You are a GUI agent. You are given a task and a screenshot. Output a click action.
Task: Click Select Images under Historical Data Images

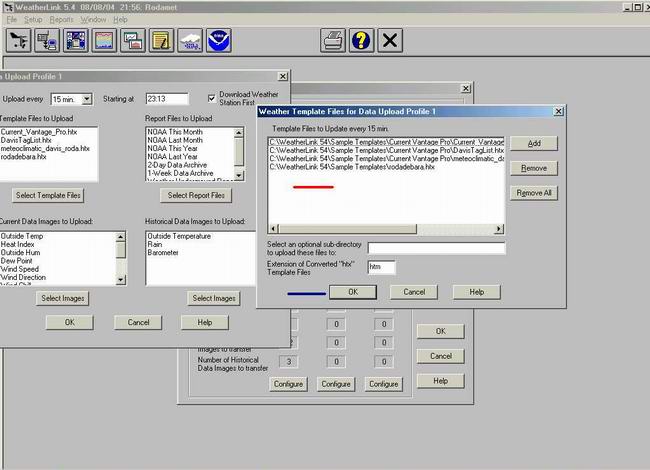coord(214,298)
